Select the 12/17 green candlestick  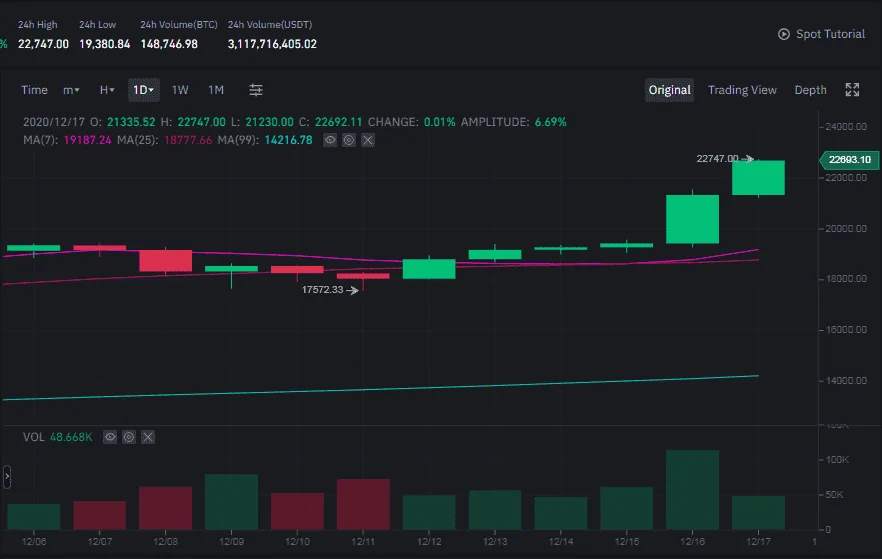click(x=758, y=178)
